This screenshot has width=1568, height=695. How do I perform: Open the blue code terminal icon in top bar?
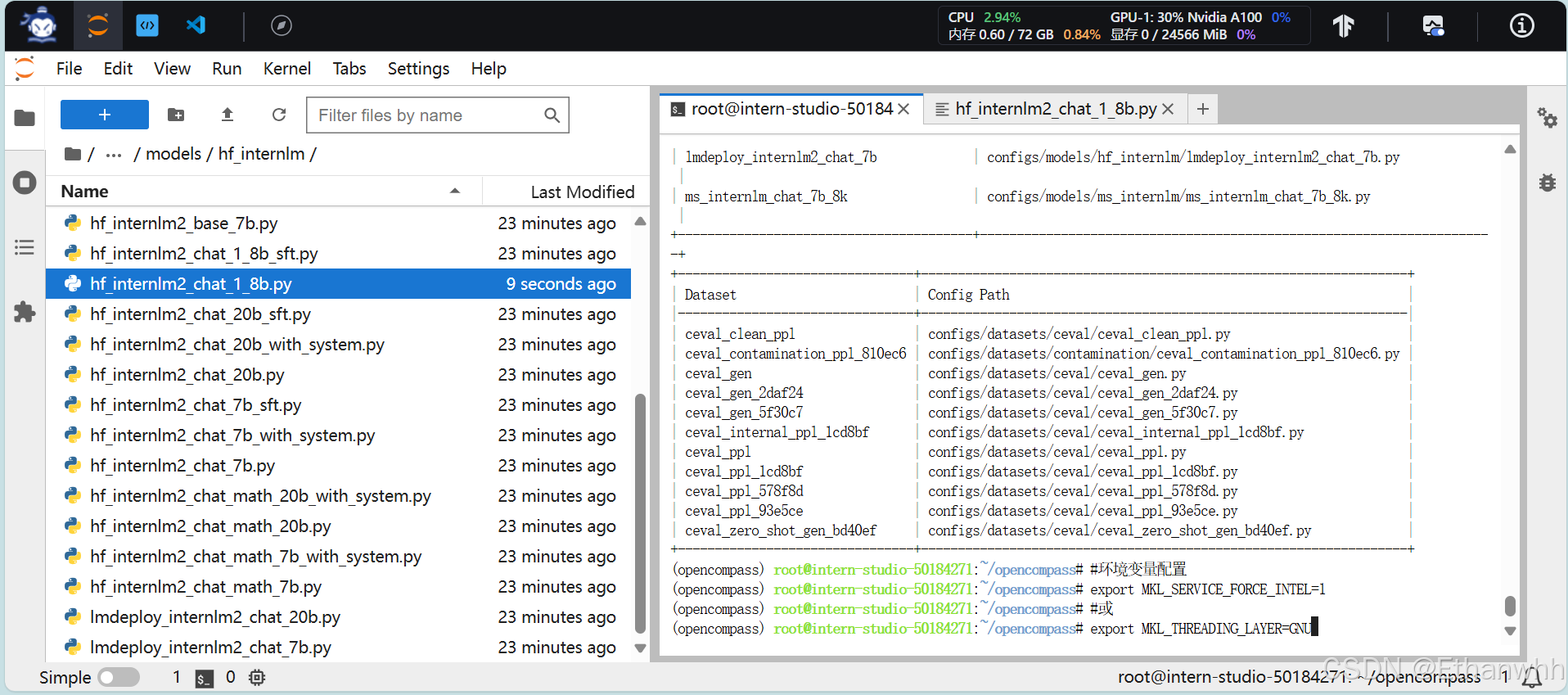tap(147, 25)
